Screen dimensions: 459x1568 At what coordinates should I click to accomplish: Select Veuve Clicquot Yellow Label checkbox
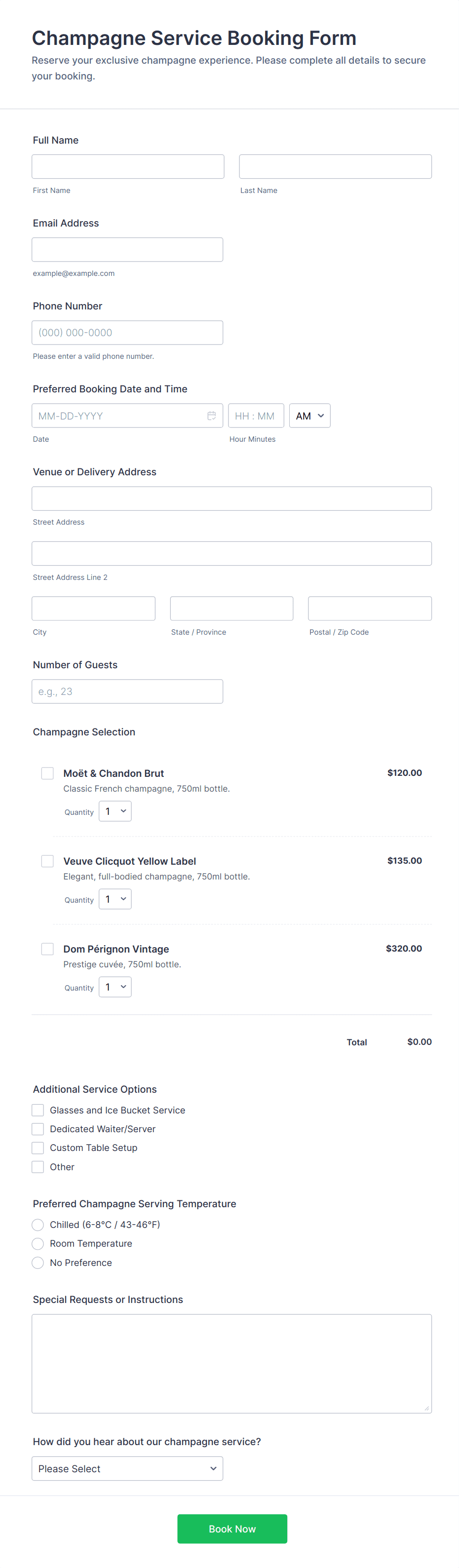click(47, 861)
